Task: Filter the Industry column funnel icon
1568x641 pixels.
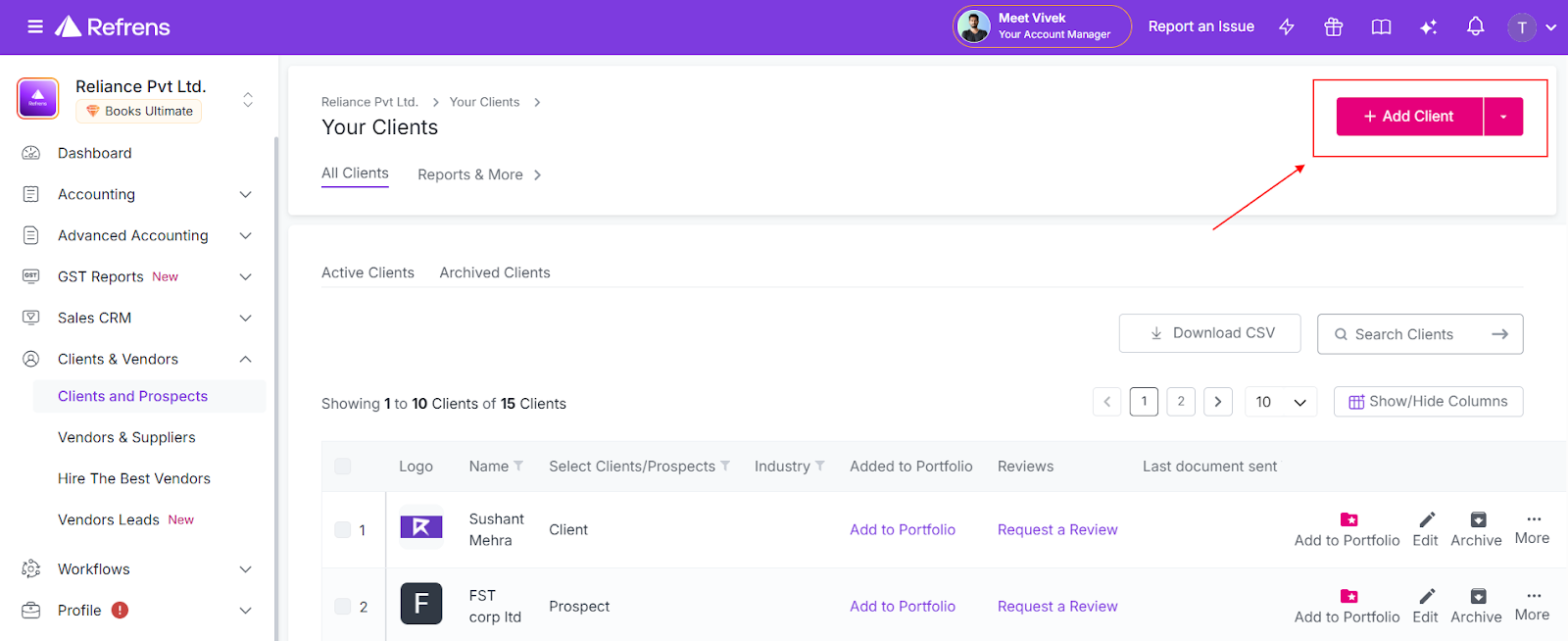Action: [x=820, y=466]
